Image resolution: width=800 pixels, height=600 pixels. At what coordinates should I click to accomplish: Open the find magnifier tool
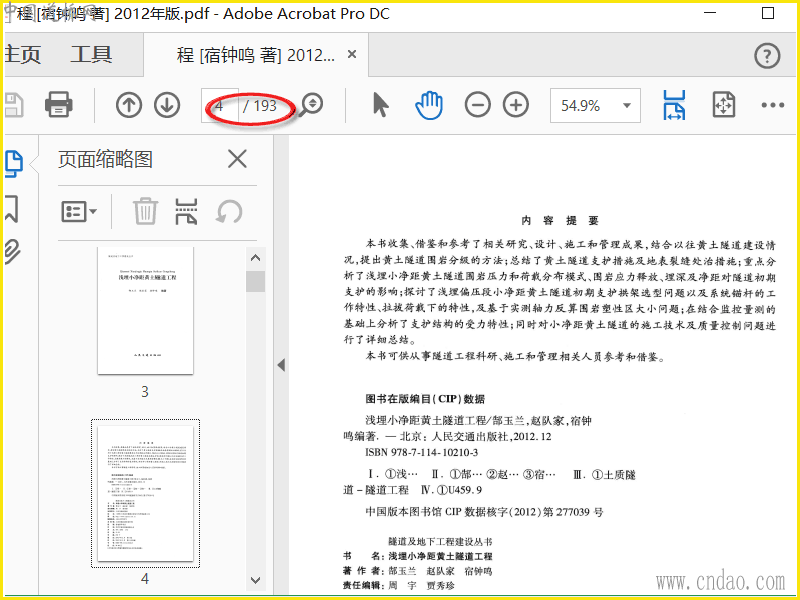pos(311,105)
